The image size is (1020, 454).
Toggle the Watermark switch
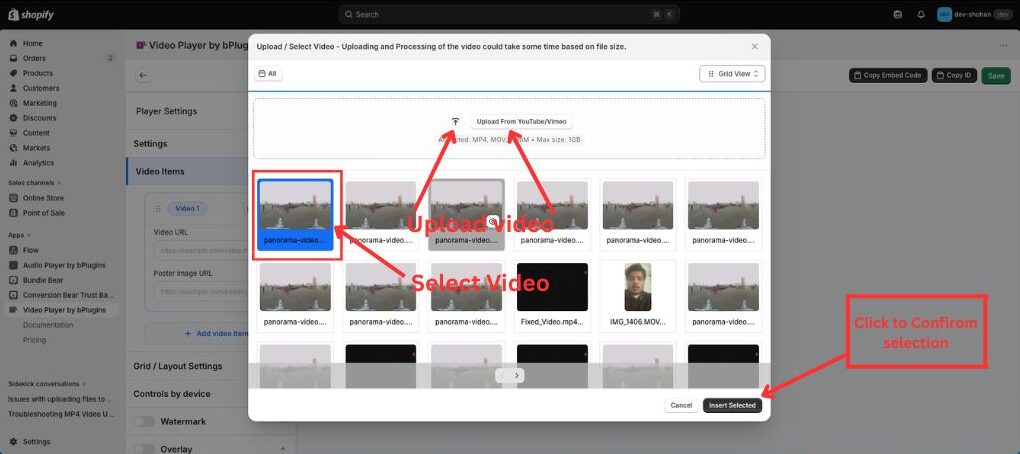[144, 422]
